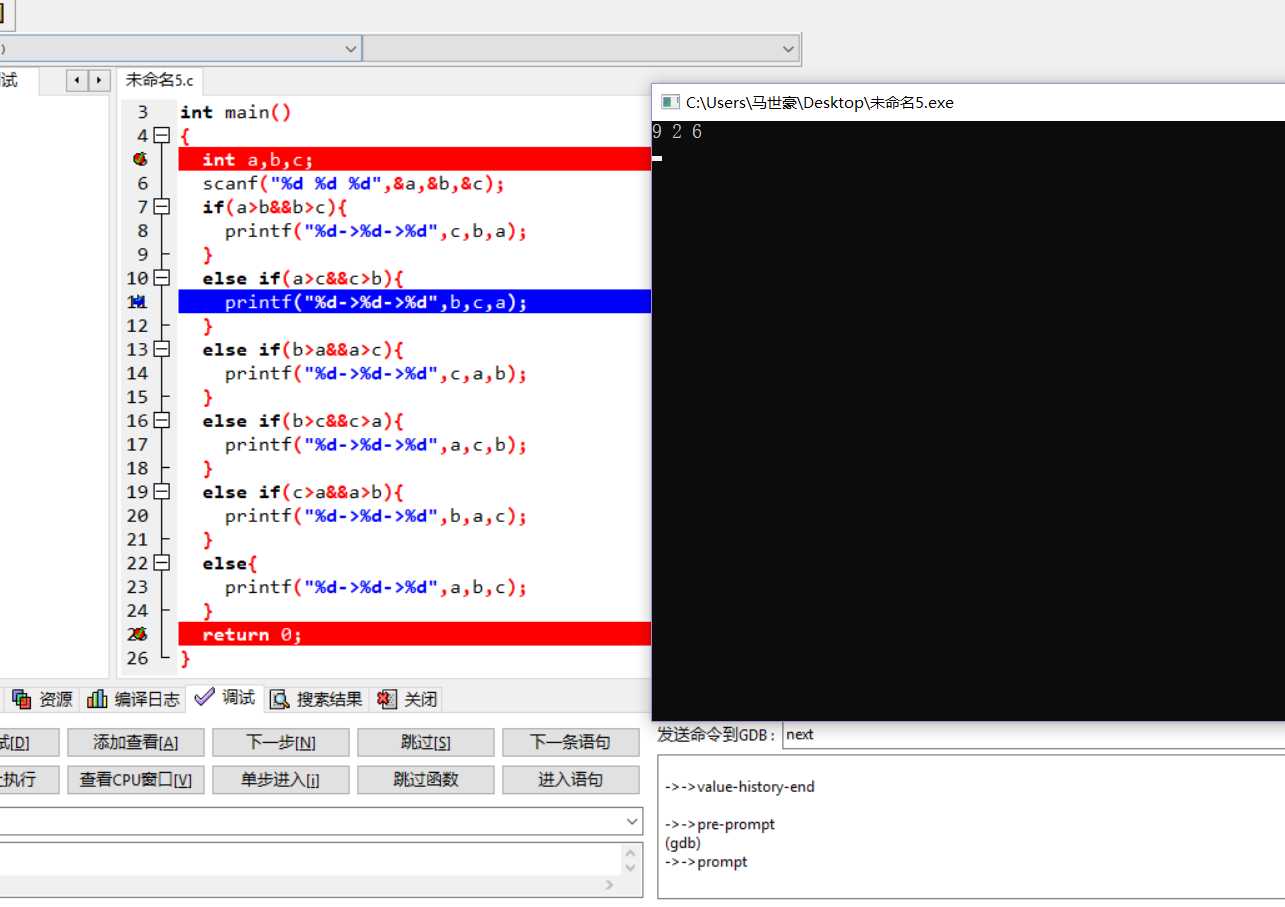1285x907 pixels.
Task: Collapse the main function fold at line 4
Action: (x=162, y=135)
